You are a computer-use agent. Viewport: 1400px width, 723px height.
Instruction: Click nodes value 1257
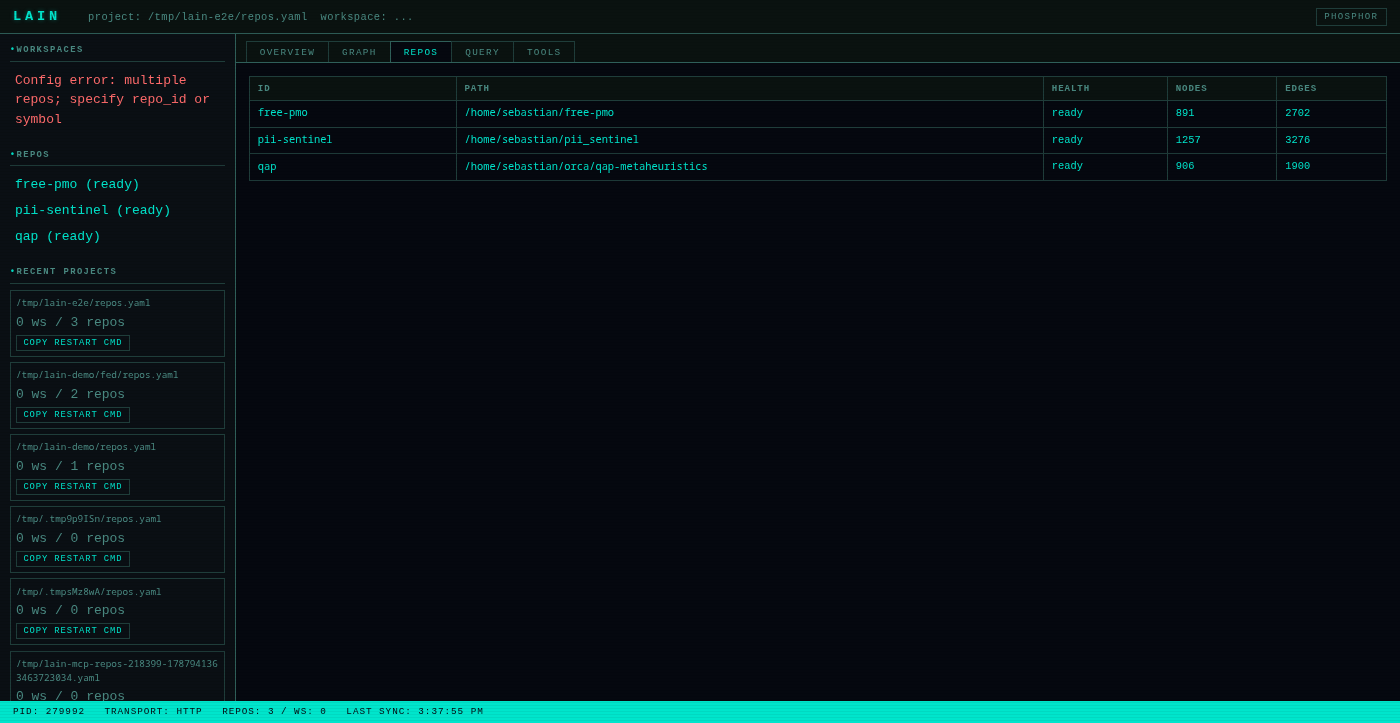pos(1188,140)
